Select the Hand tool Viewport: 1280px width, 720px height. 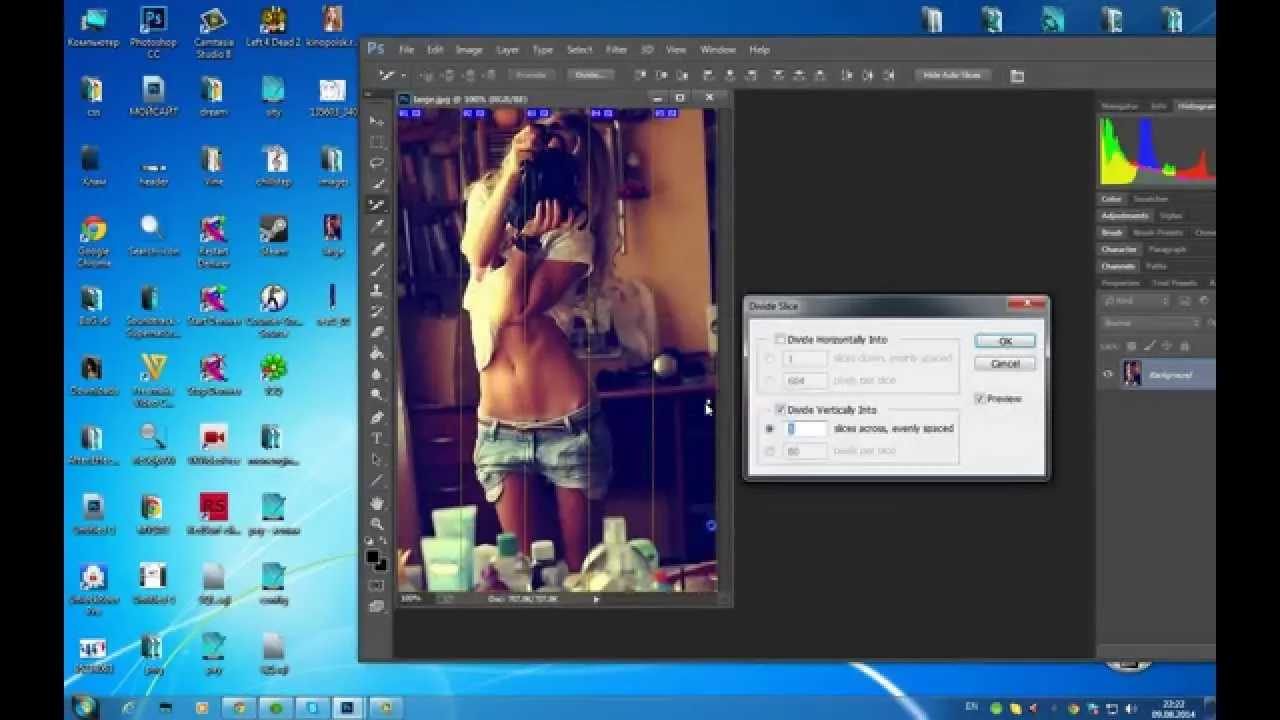pyautogui.click(x=377, y=503)
